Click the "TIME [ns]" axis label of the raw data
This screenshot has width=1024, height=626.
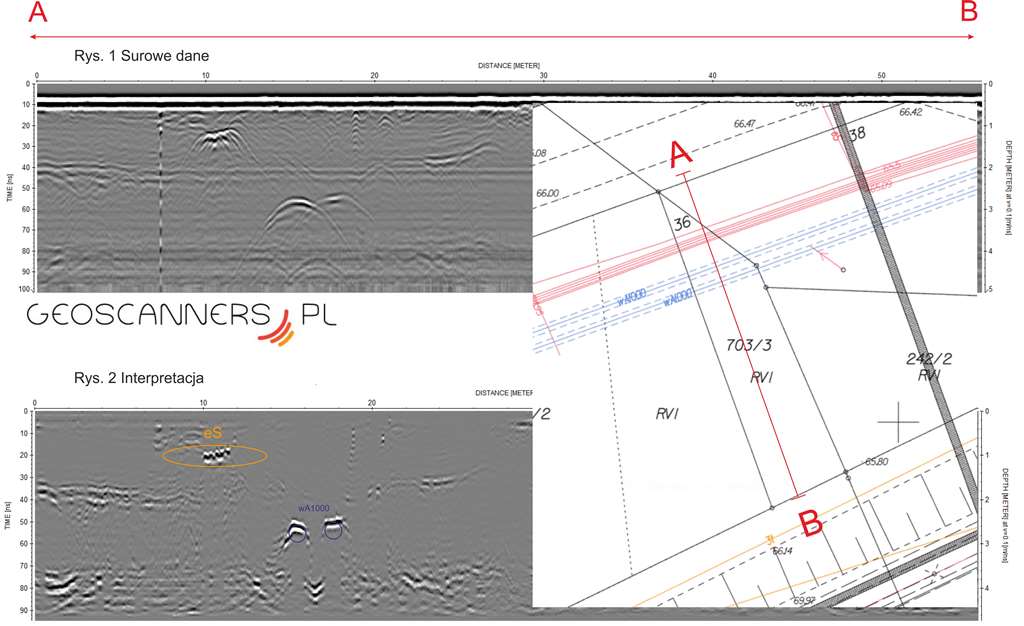pyautogui.click(x=10, y=187)
